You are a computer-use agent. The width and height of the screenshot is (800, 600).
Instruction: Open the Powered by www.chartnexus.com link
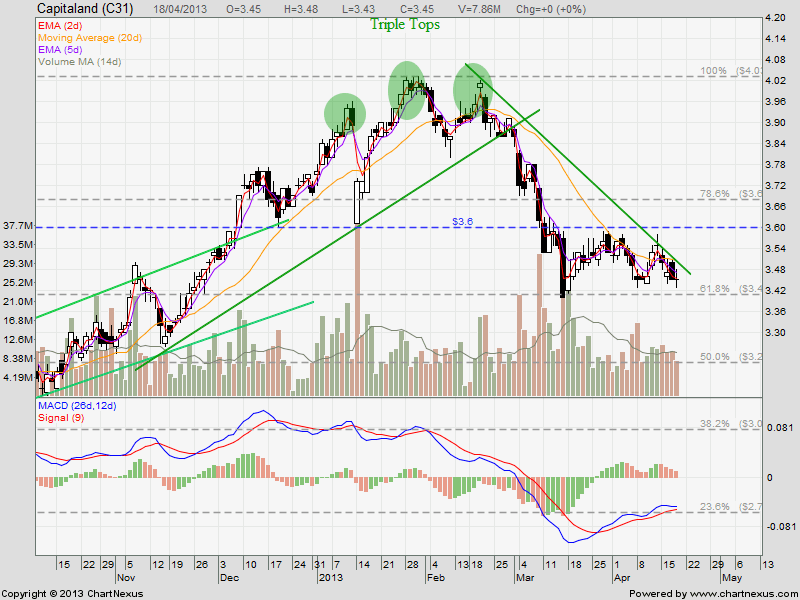714,594
